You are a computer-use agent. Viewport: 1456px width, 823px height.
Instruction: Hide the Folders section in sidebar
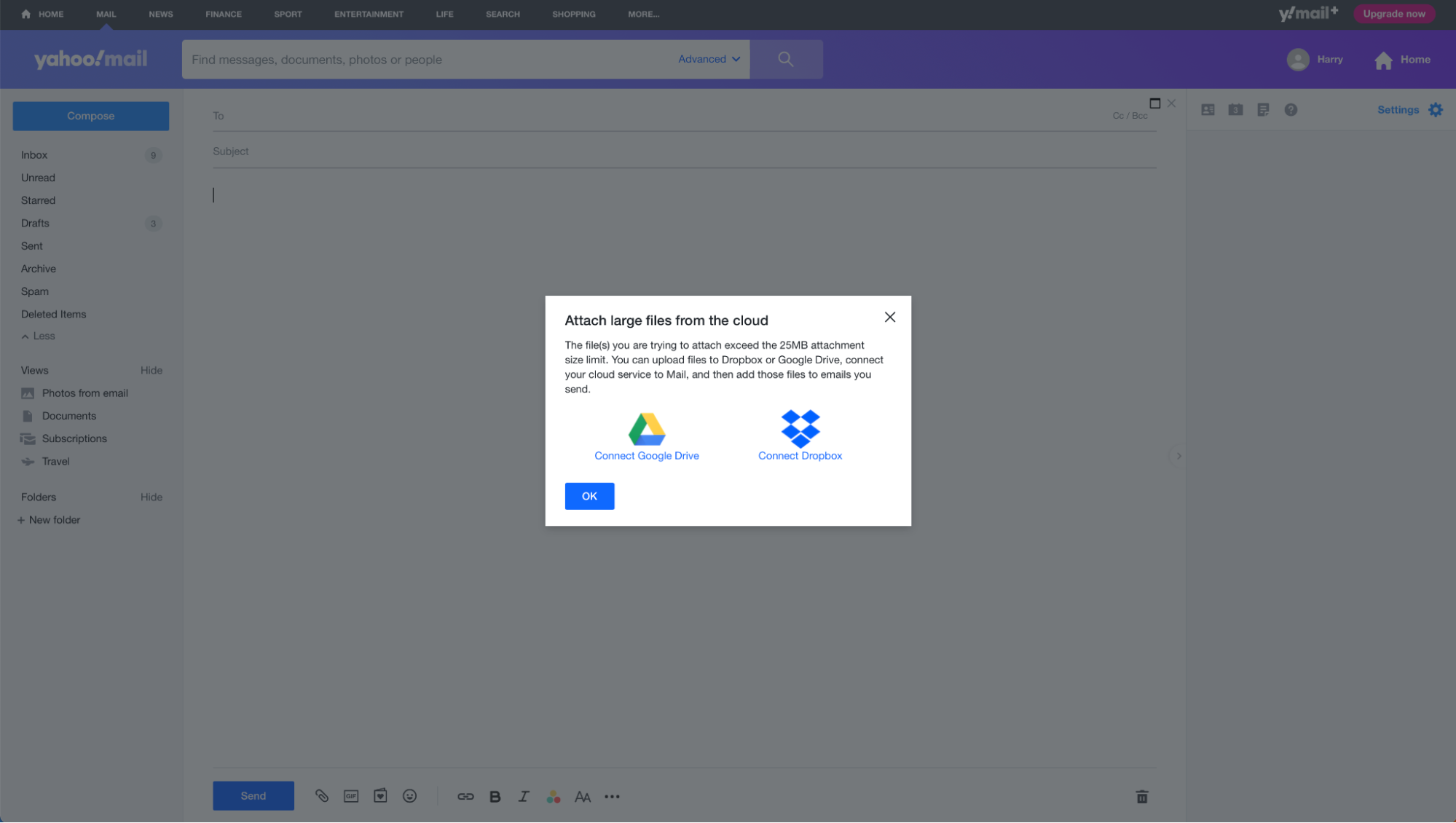(151, 497)
